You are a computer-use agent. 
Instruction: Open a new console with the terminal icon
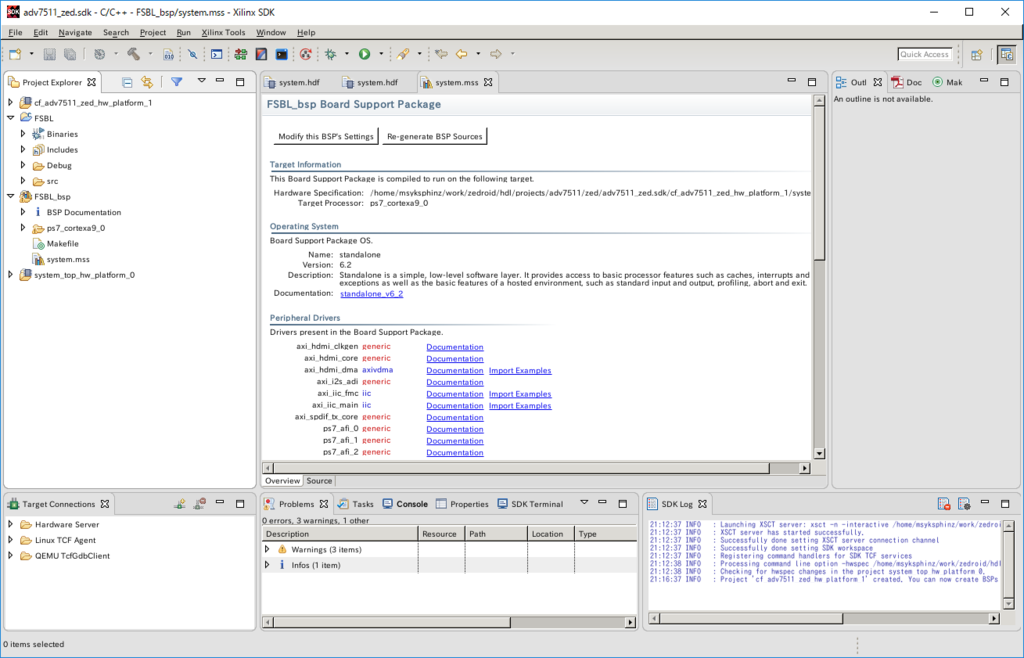[x=215, y=55]
